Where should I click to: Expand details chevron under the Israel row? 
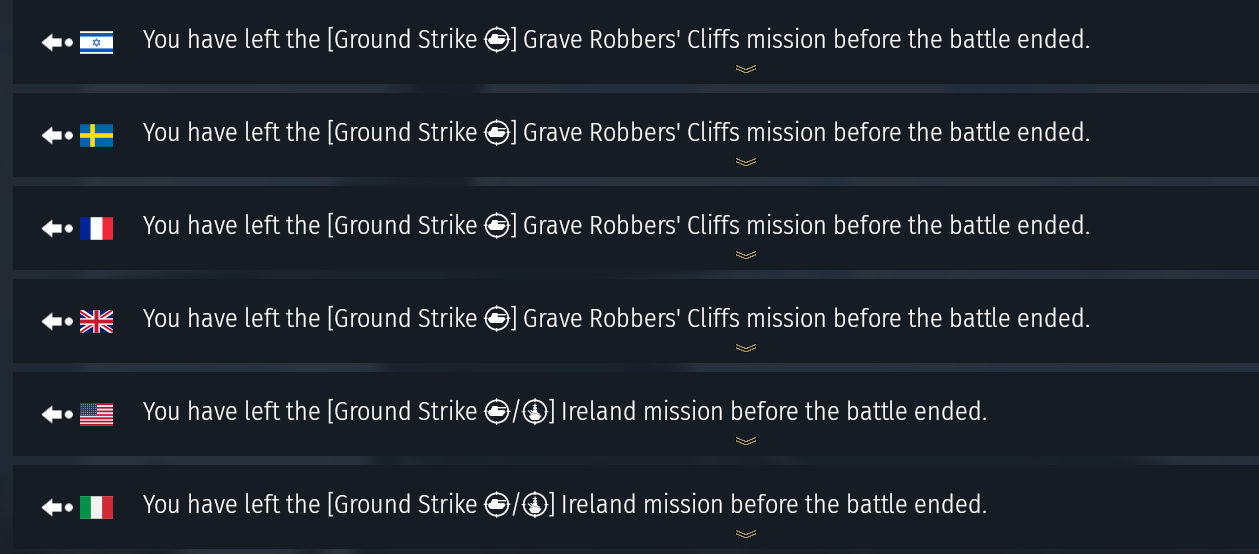745,69
